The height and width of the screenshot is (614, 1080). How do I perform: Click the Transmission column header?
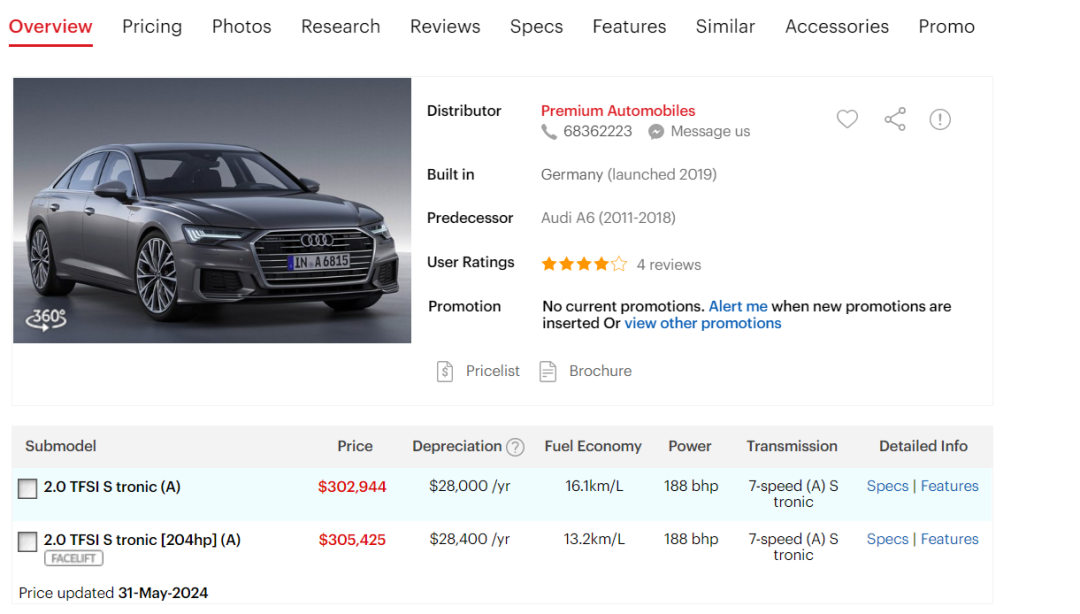point(792,447)
